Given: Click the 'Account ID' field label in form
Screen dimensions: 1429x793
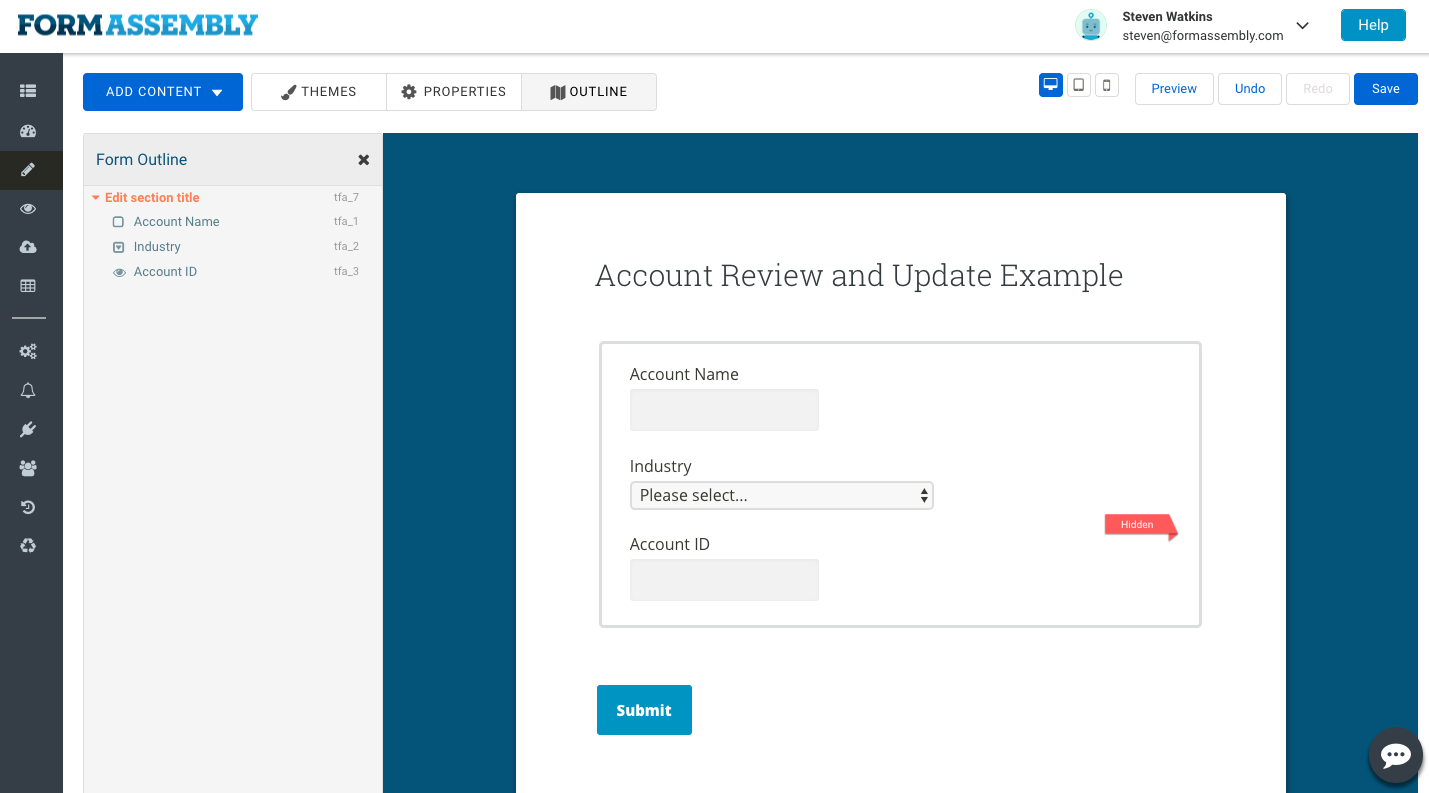Looking at the screenshot, I should point(670,544).
